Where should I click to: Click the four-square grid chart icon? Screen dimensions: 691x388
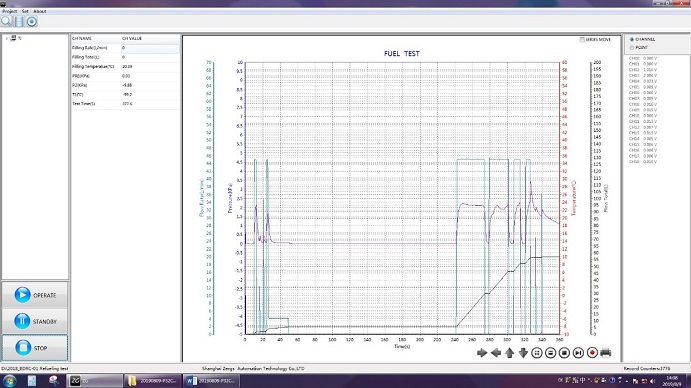click(537, 353)
